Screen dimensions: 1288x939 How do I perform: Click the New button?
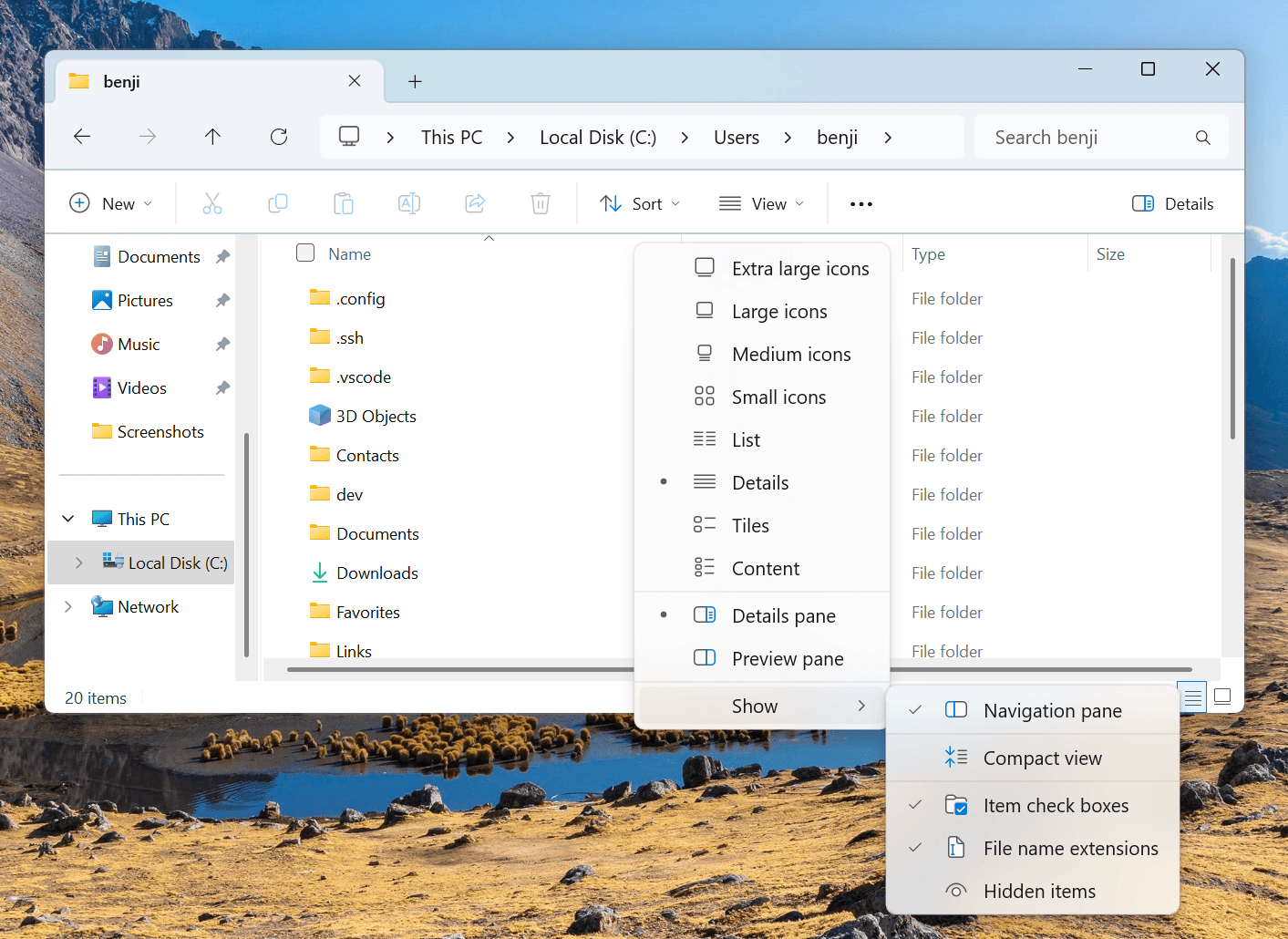tap(111, 204)
